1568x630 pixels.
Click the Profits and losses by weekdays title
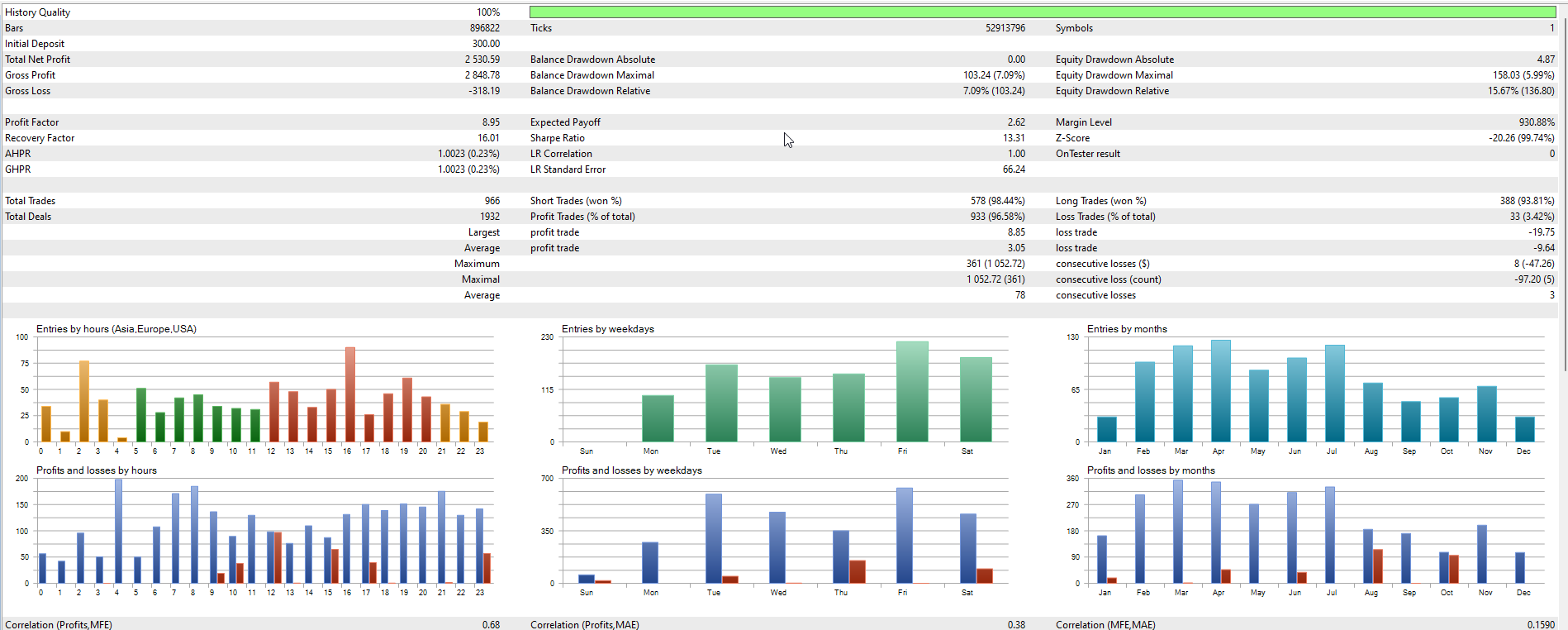point(632,470)
